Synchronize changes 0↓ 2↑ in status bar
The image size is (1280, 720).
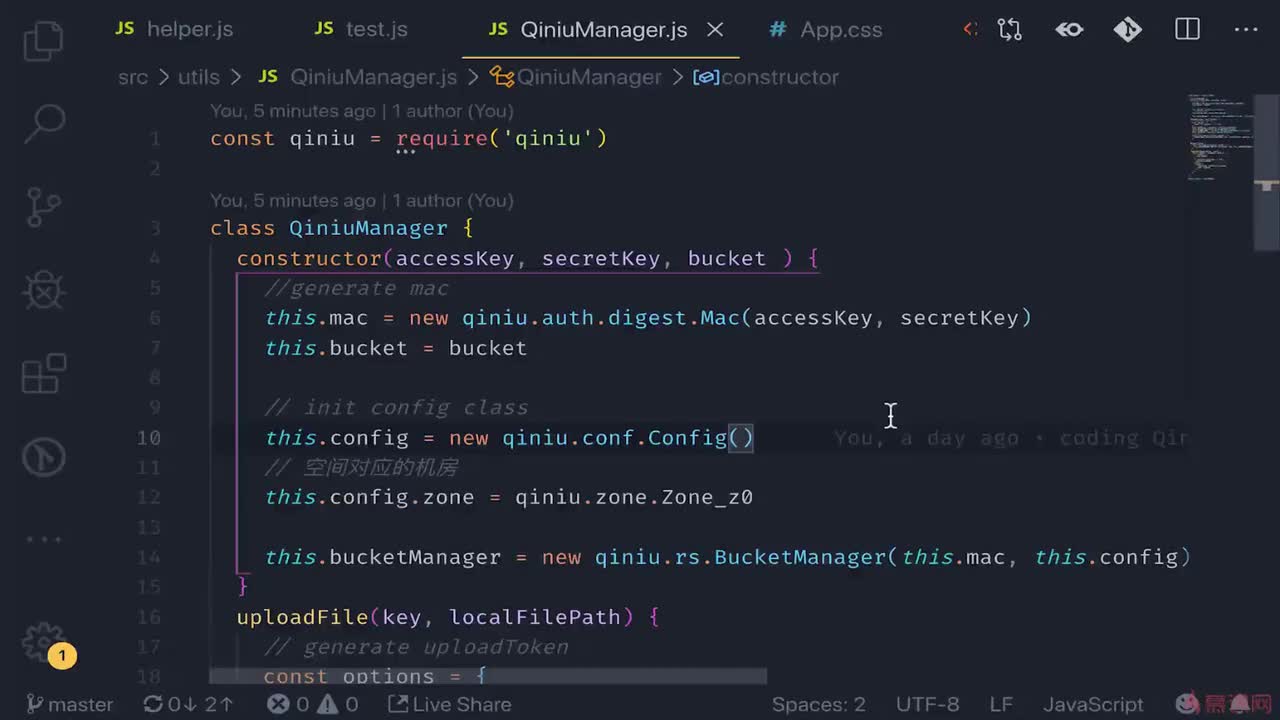[x=186, y=704]
